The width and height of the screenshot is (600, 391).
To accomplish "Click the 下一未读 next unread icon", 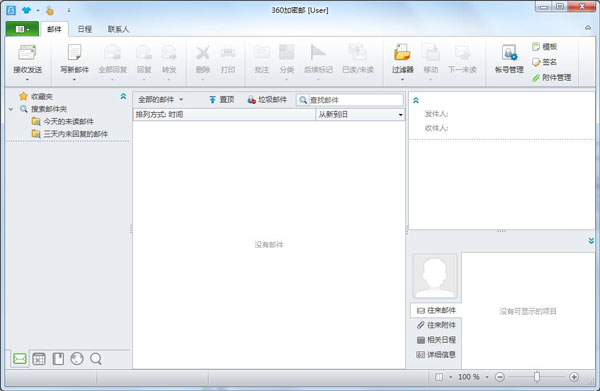I will coord(462,53).
